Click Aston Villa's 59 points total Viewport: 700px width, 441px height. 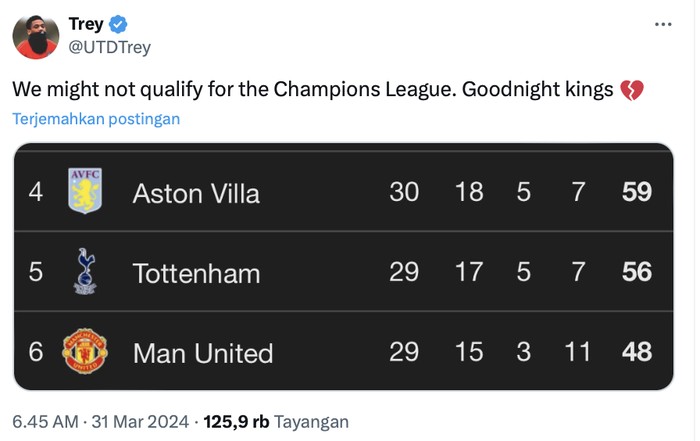pyautogui.click(x=637, y=191)
